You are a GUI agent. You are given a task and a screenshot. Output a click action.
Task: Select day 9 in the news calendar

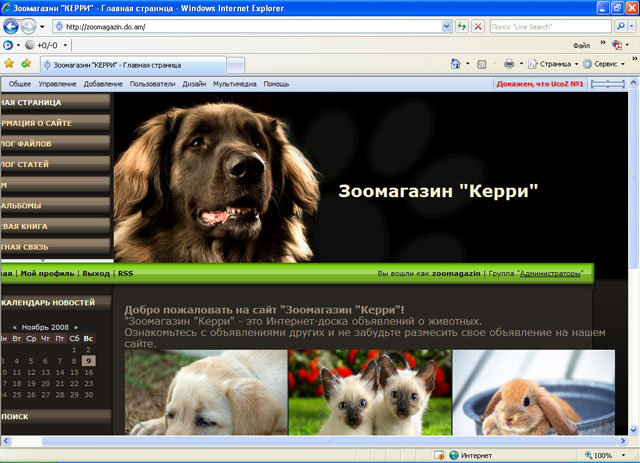pos(89,361)
